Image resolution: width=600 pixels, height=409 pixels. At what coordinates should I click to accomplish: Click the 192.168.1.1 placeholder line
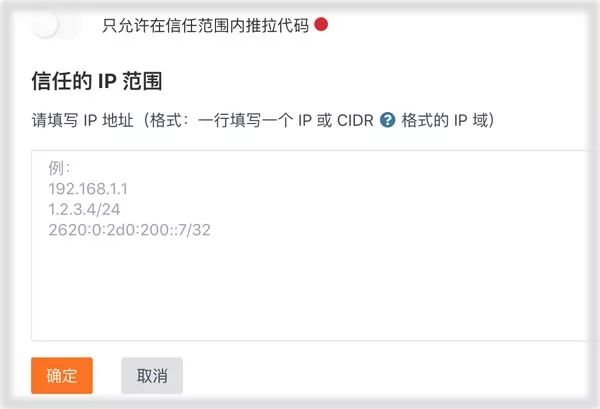tap(88, 189)
